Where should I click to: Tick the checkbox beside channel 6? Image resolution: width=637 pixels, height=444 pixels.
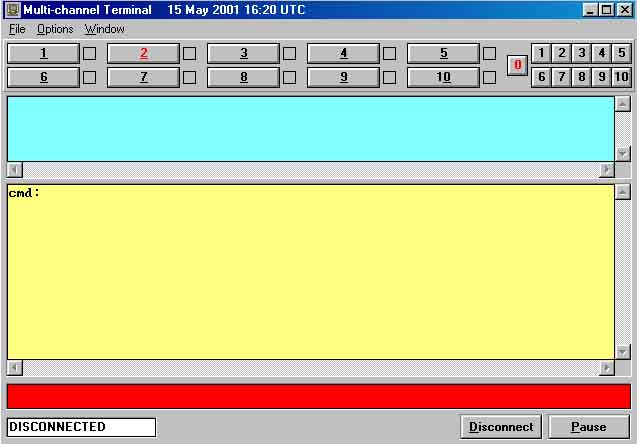89,78
